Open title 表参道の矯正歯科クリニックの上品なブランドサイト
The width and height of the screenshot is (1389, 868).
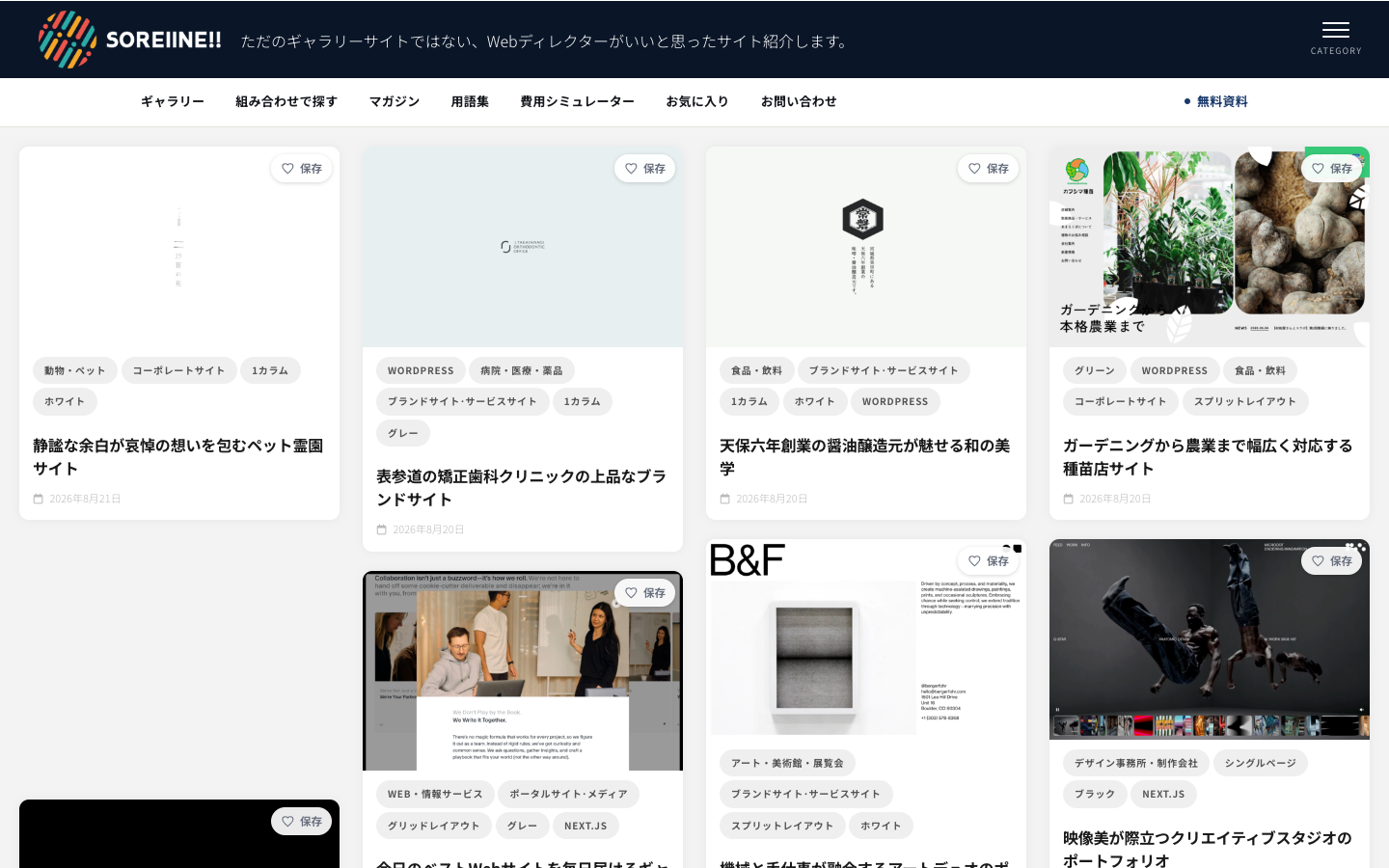(x=522, y=488)
